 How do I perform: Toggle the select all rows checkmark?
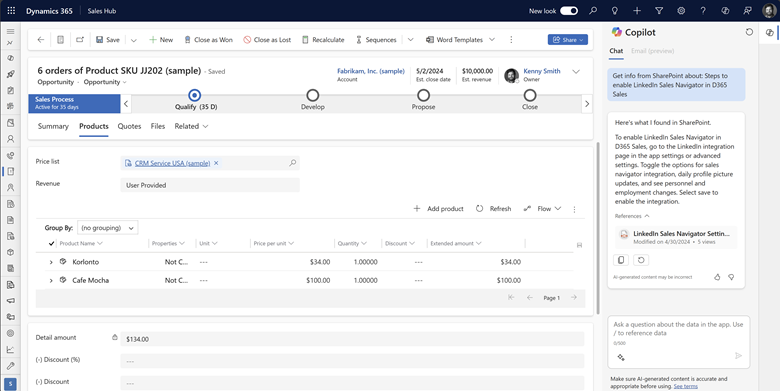click(x=52, y=244)
